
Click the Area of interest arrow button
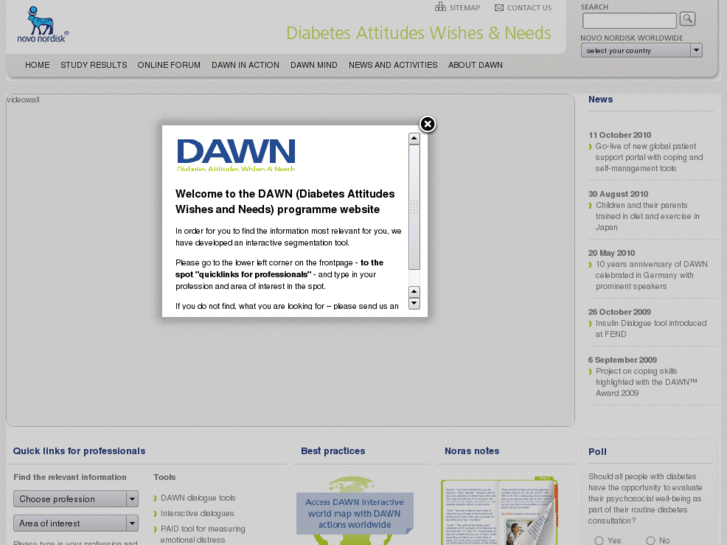132,523
